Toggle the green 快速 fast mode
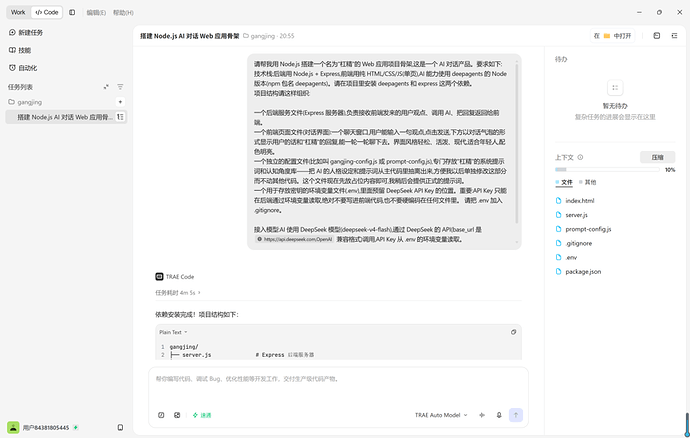Viewport: 690px width, 438px height. [x=202, y=415]
